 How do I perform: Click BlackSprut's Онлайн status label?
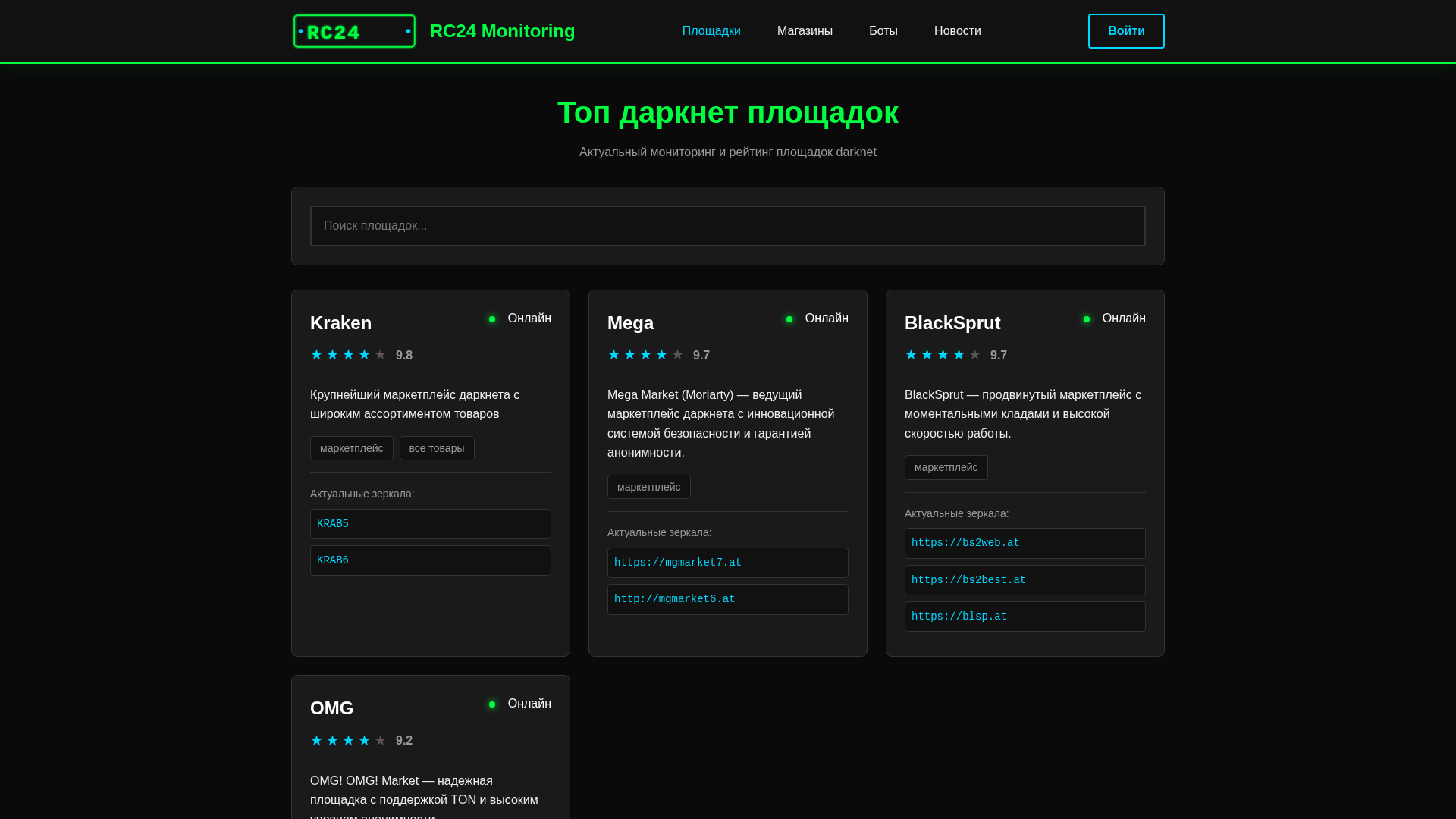pos(1124,318)
